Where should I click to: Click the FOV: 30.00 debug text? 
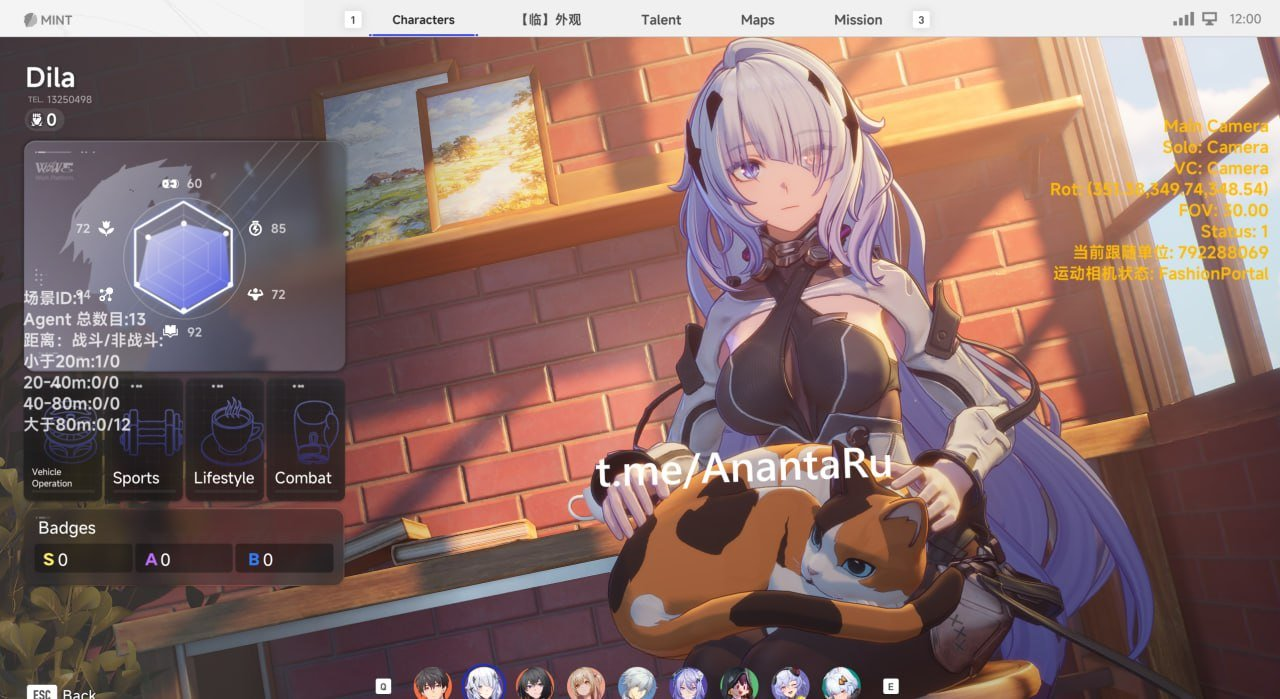point(1222,210)
